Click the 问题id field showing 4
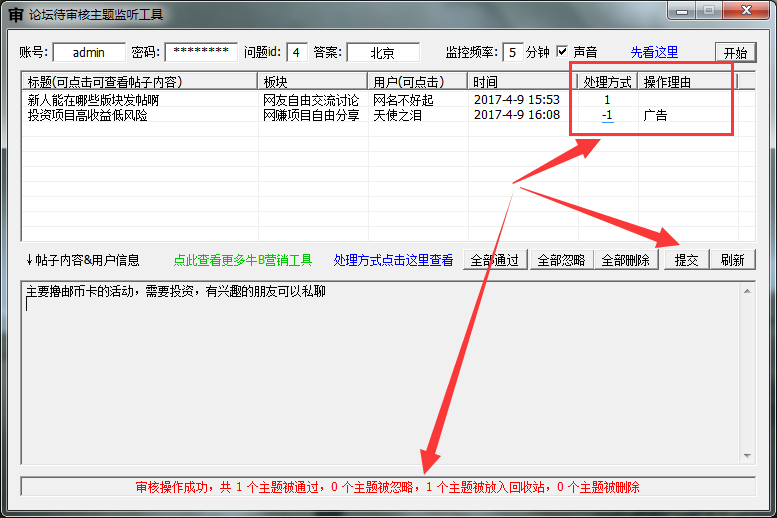777x518 pixels. [296, 52]
